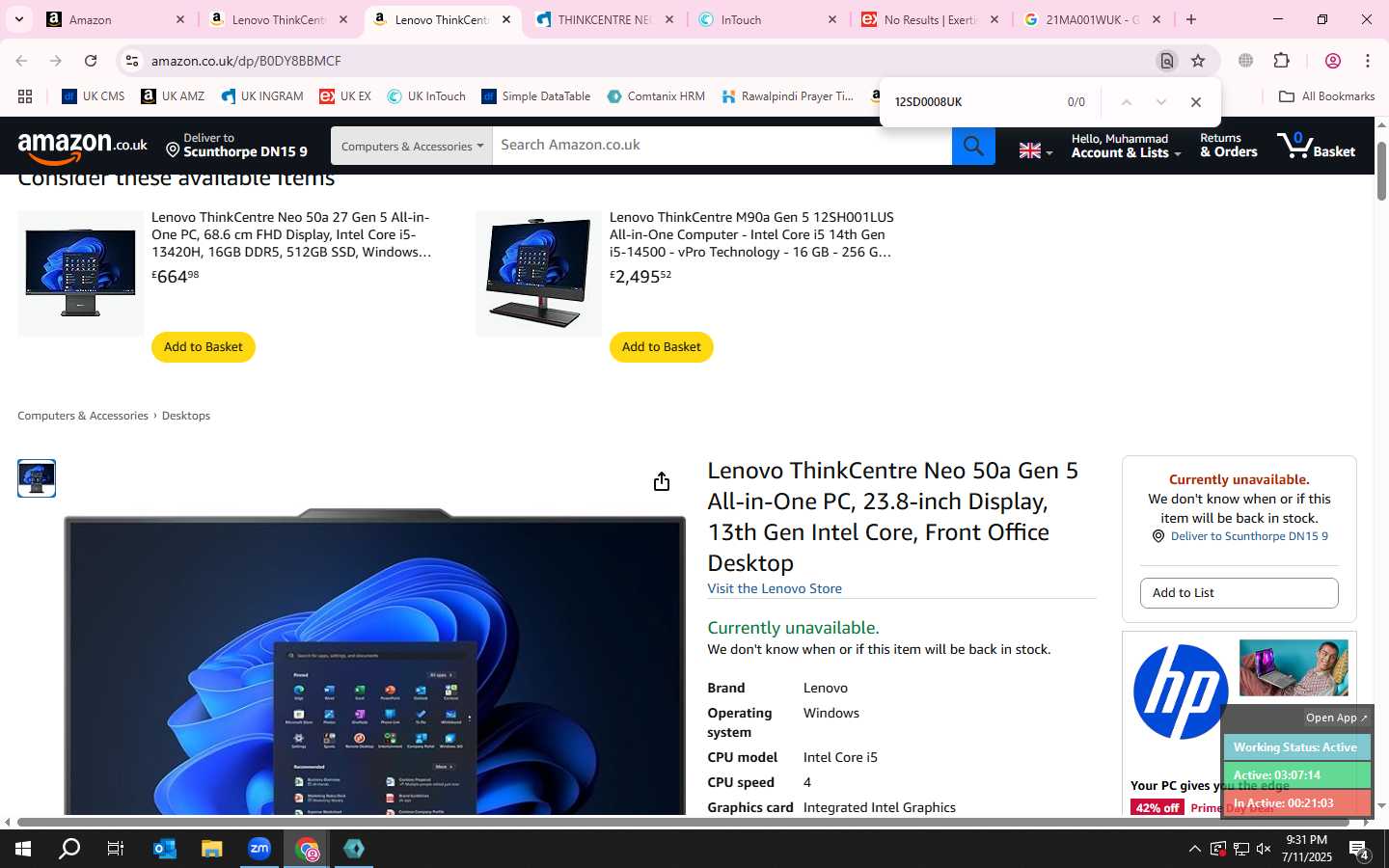Open the Basket cart icon

[1317, 146]
